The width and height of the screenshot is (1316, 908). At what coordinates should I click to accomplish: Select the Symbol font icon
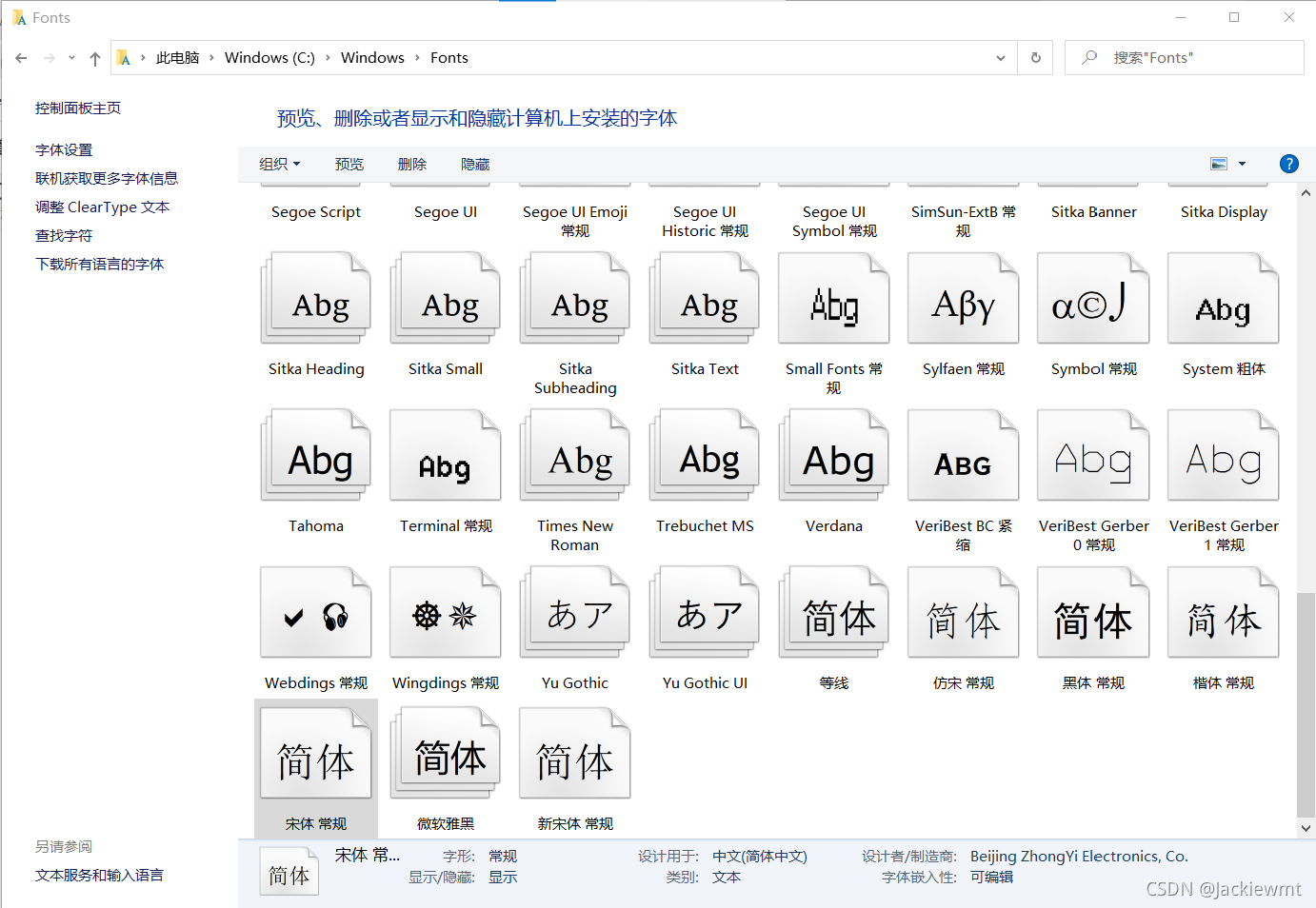pos(1093,298)
